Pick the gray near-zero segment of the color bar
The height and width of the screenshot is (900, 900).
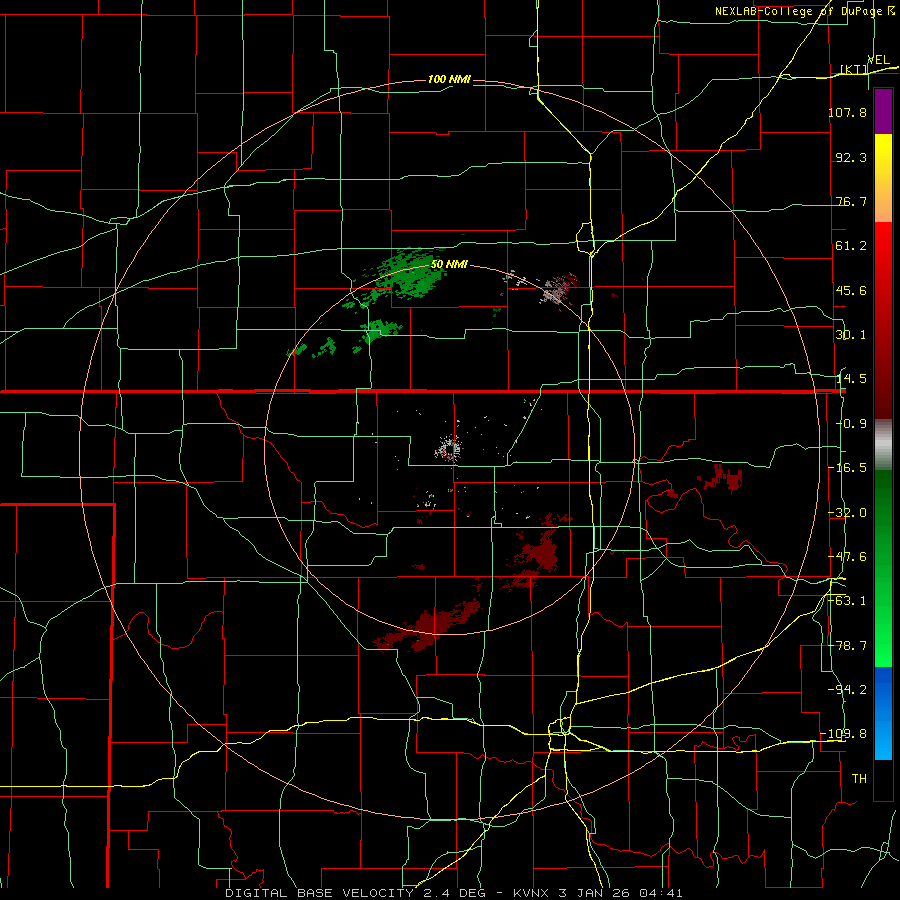883,445
